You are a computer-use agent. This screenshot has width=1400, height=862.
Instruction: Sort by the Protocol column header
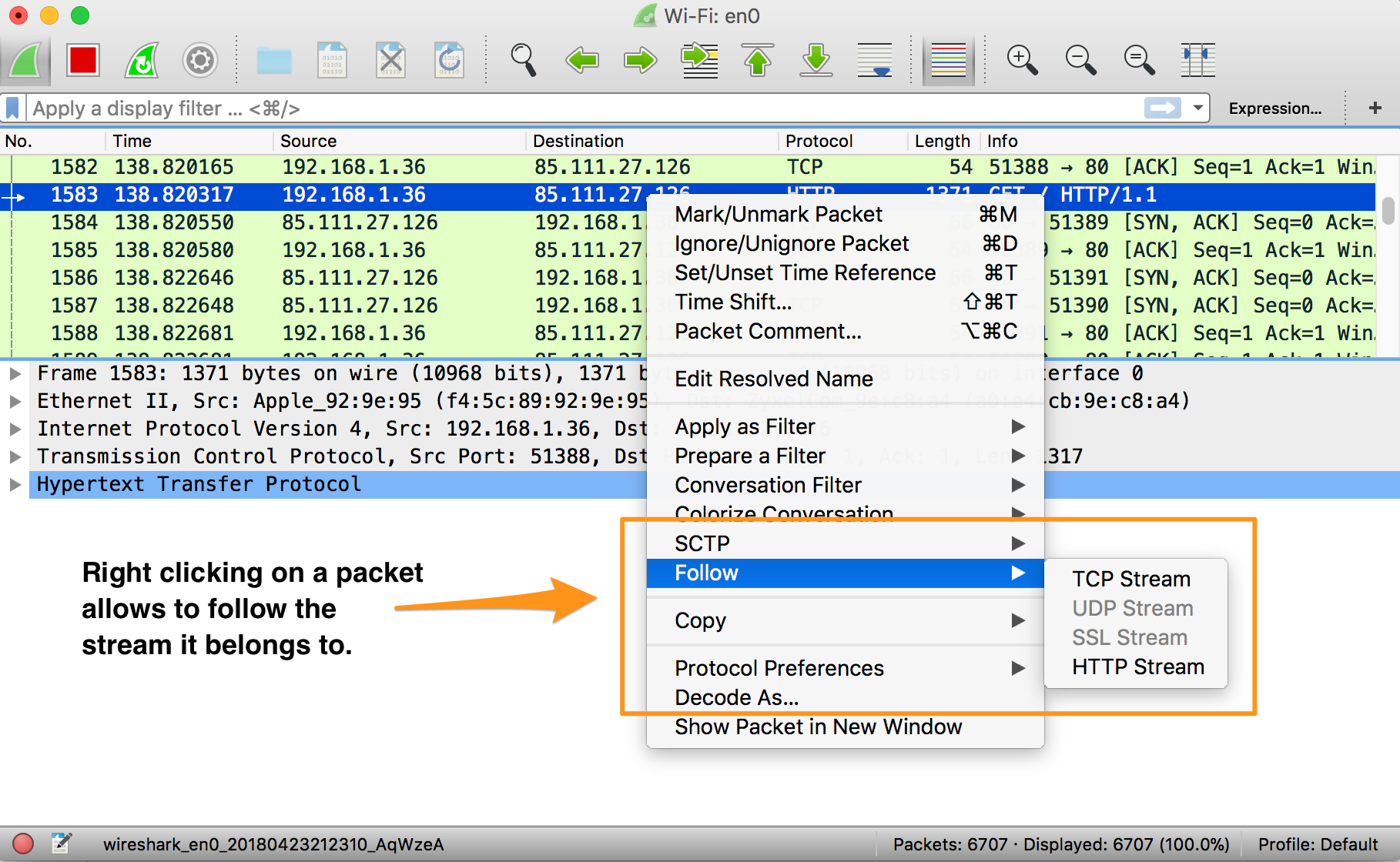(x=843, y=141)
